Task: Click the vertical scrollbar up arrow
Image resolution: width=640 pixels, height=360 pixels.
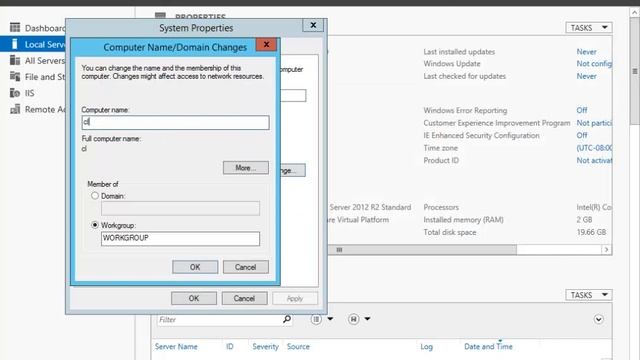Action: point(635,12)
